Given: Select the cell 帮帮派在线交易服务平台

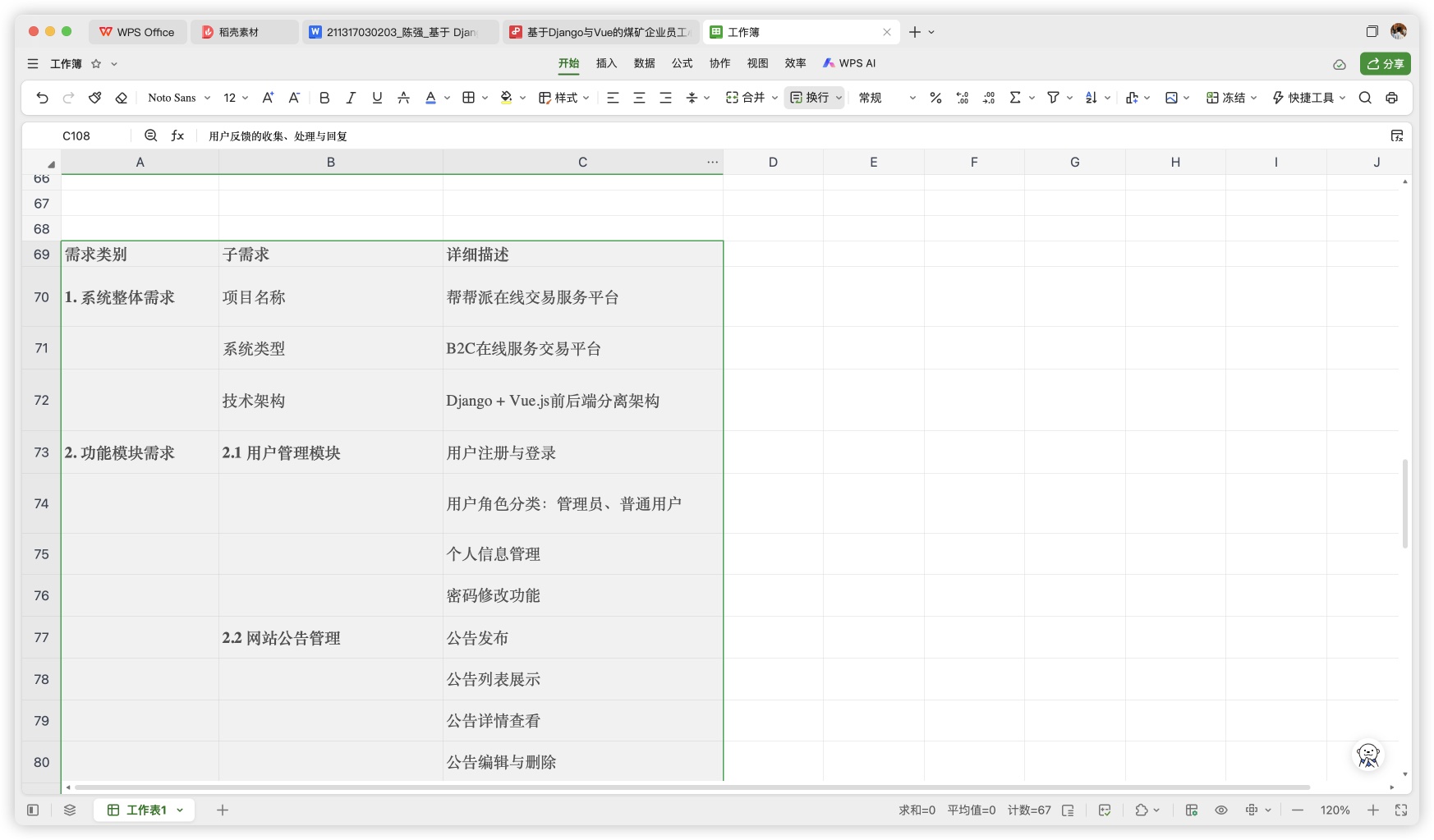Looking at the screenshot, I should click(582, 297).
